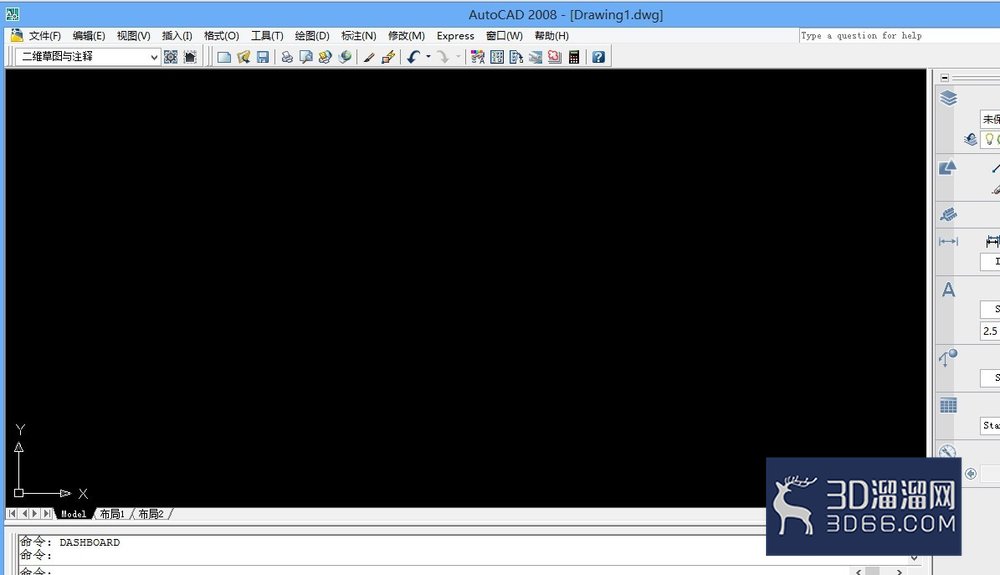Viewport: 1000px width, 575px height.
Task: Click the Tables panel grid icon
Action: (x=948, y=405)
